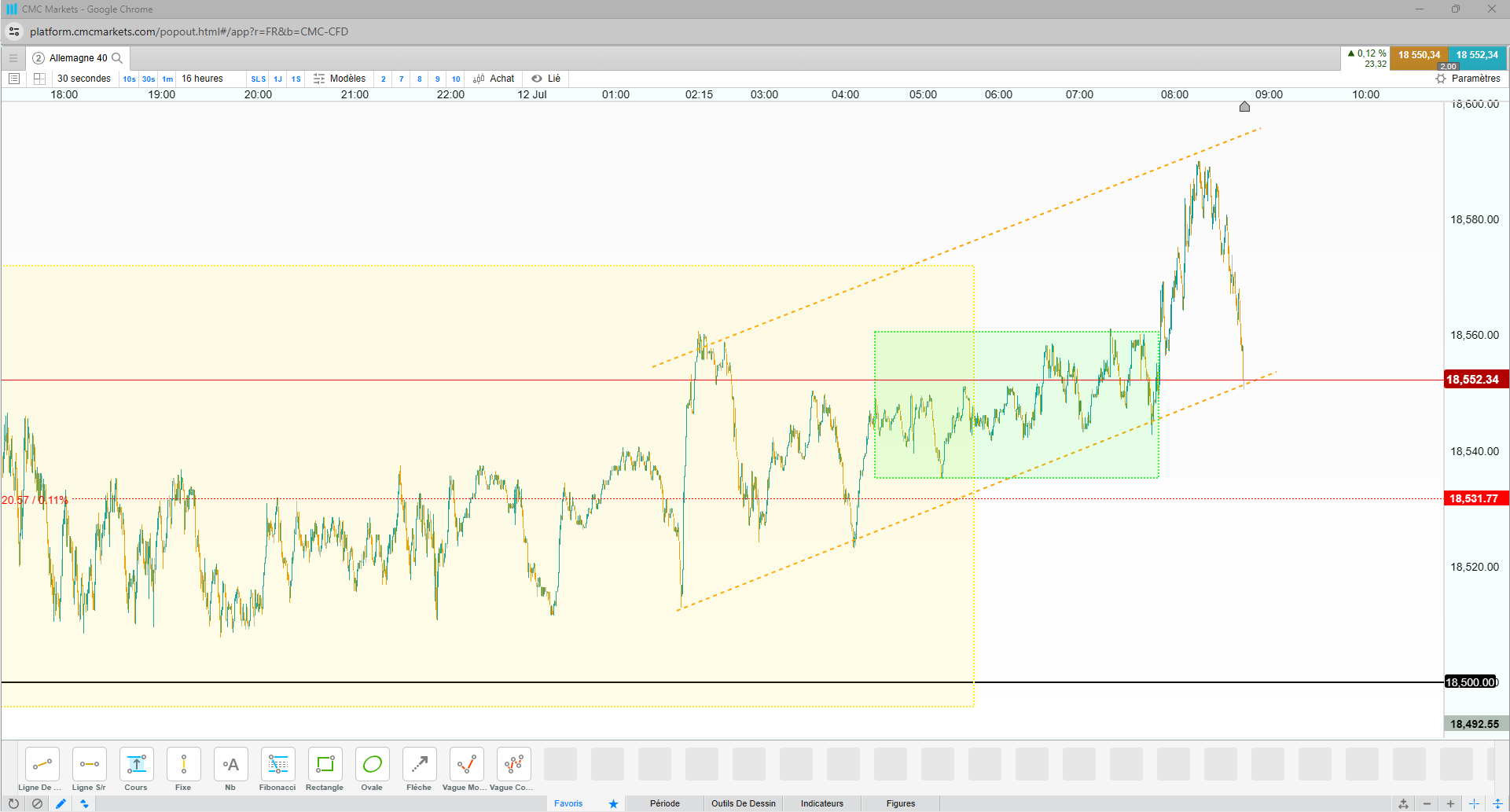Screen dimensions: 1510x812
Task: Toggle the crosshair cursor icon
Action: [1474, 803]
